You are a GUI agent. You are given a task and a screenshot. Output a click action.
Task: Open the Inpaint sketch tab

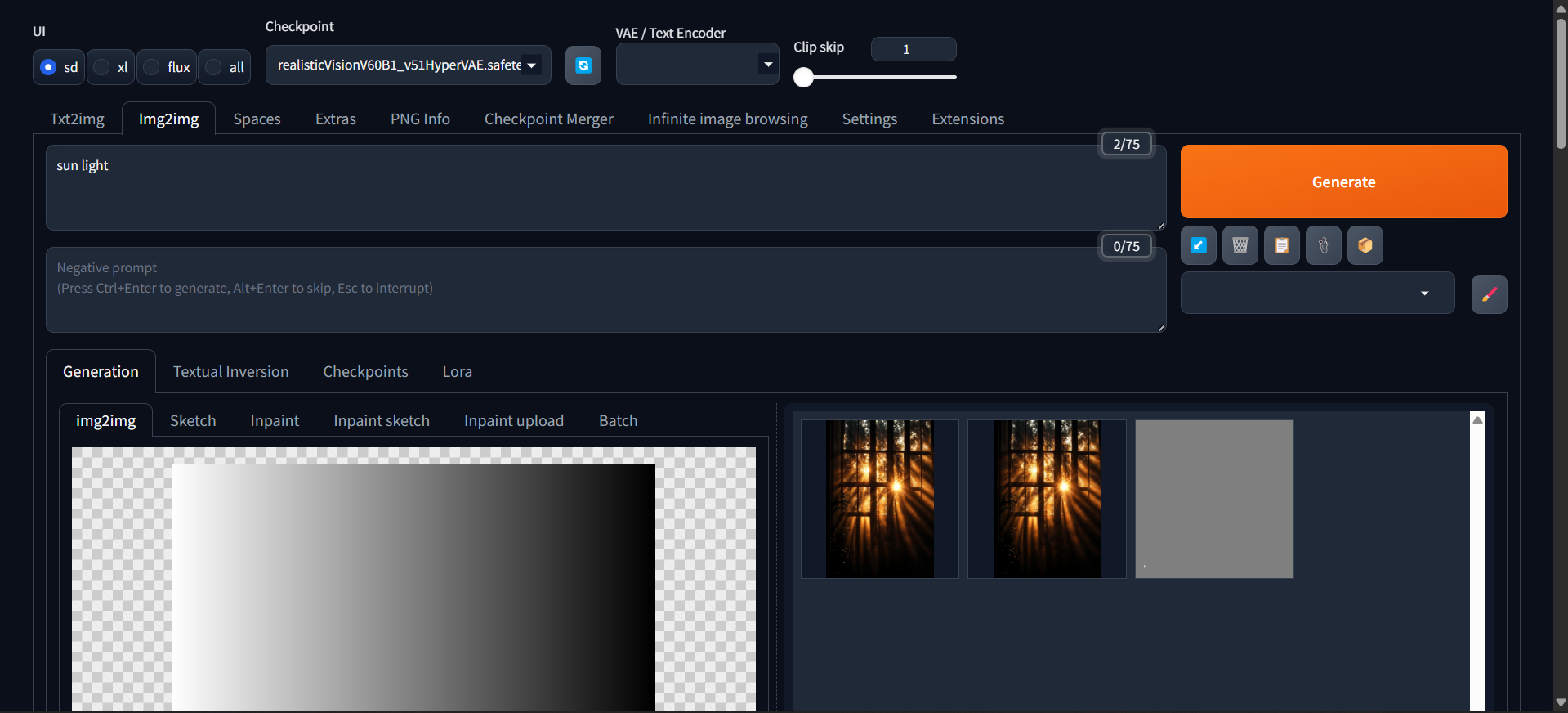[381, 421]
